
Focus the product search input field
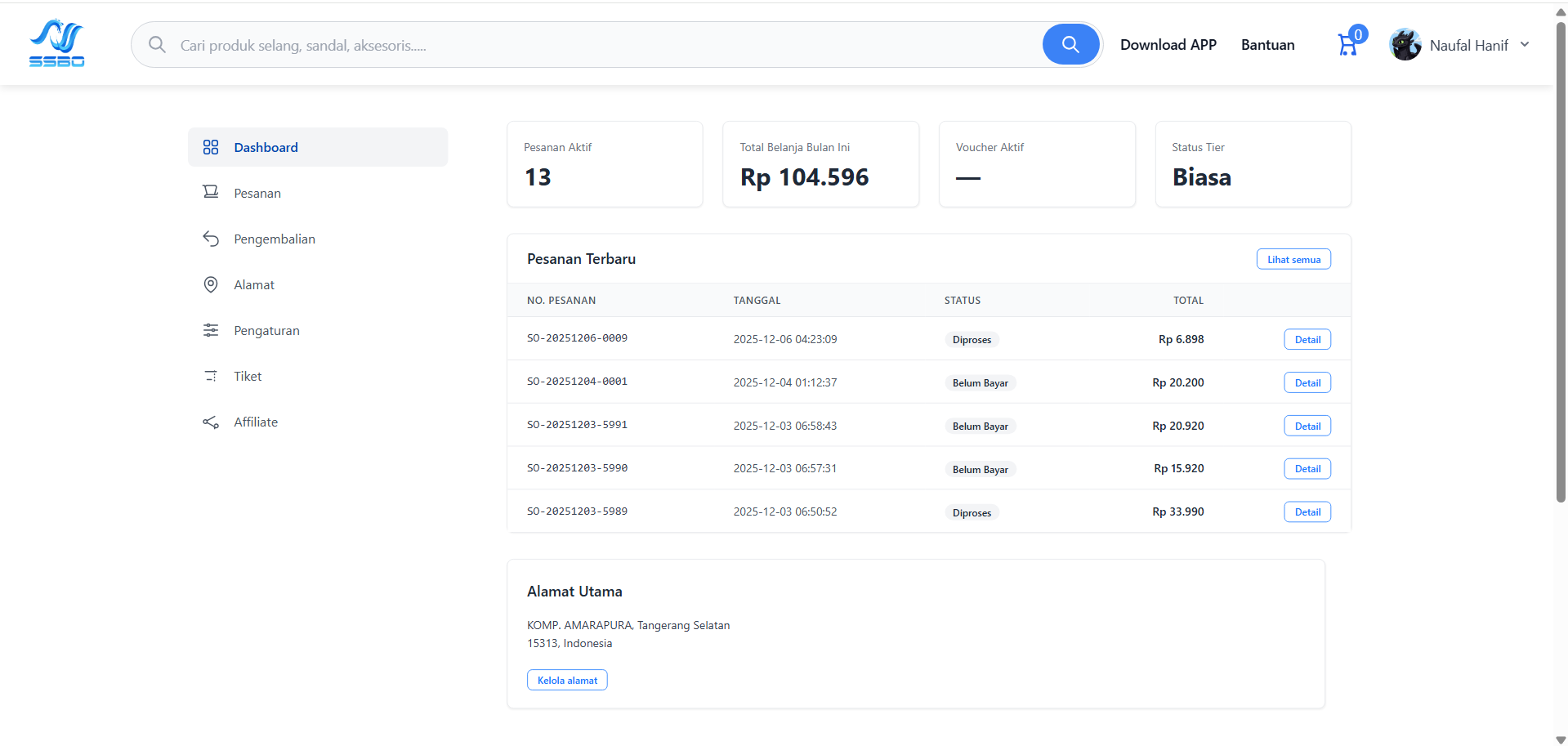click(605, 45)
